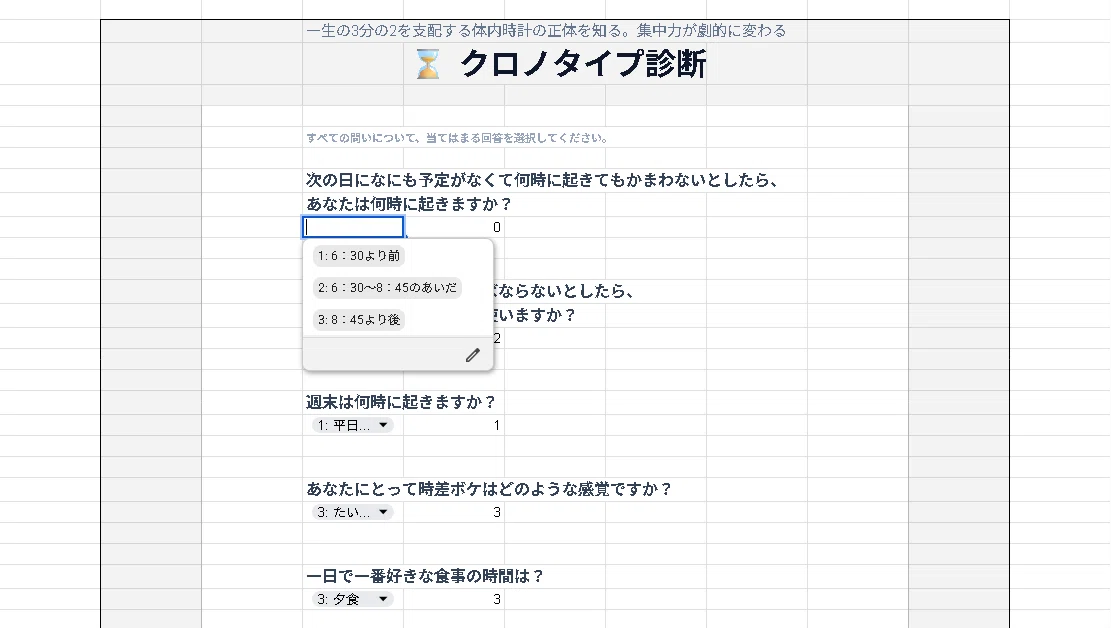
Task: Click score value 1 beside weekend answer
Action: click(497, 425)
